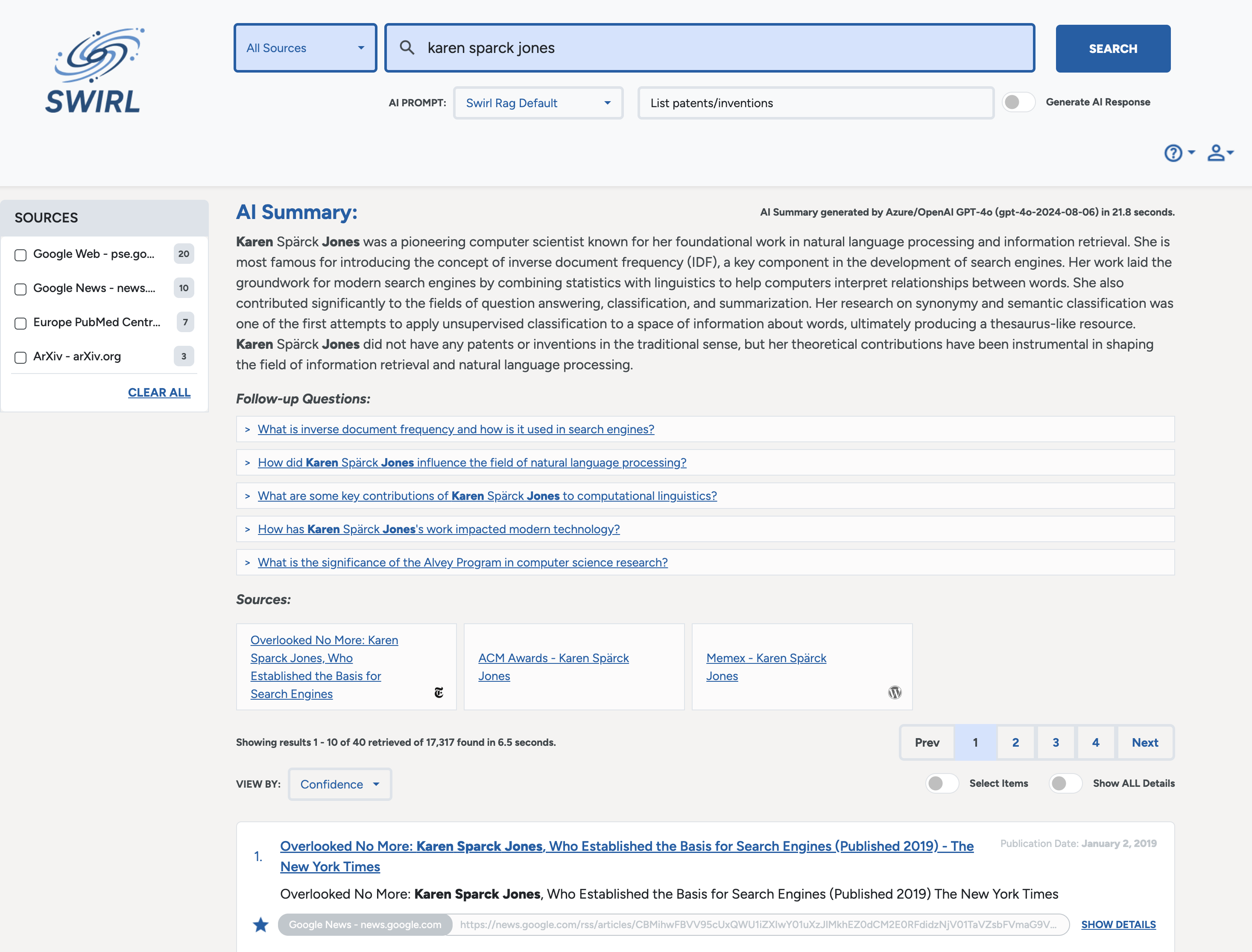Open the ACM Awards source card link
This screenshot has height=952, width=1252.
click(554, 667)
